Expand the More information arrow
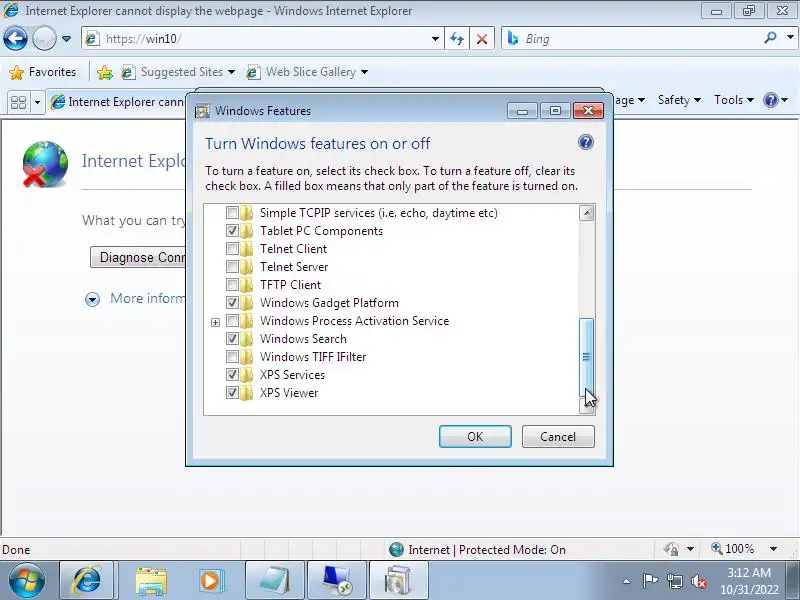The width and height of the screenshot is (800, 600). (x=92, y=299)
